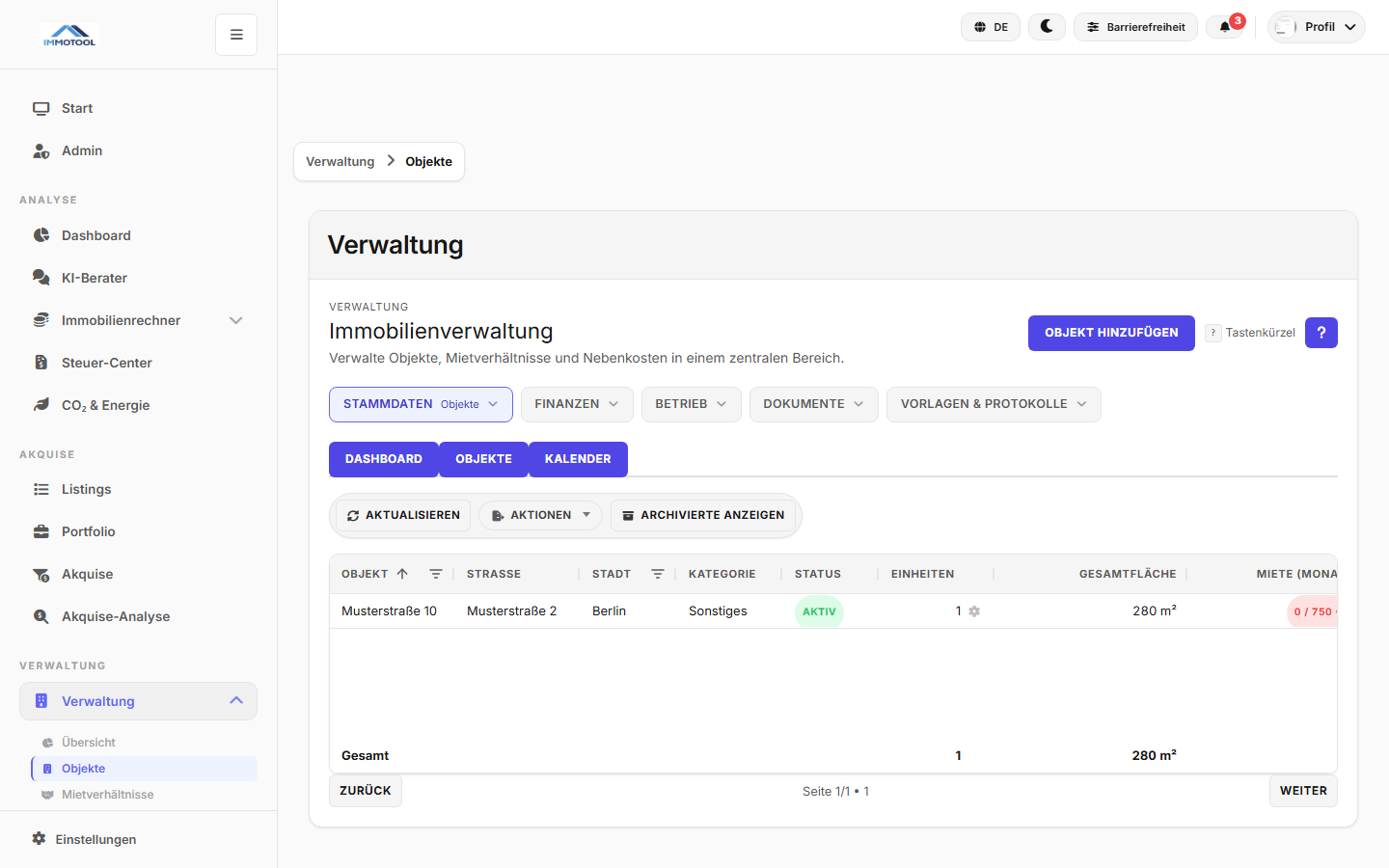Click Archivierte anzeigen button
This screenshot has height=868, width=1389.
point(703,515)
